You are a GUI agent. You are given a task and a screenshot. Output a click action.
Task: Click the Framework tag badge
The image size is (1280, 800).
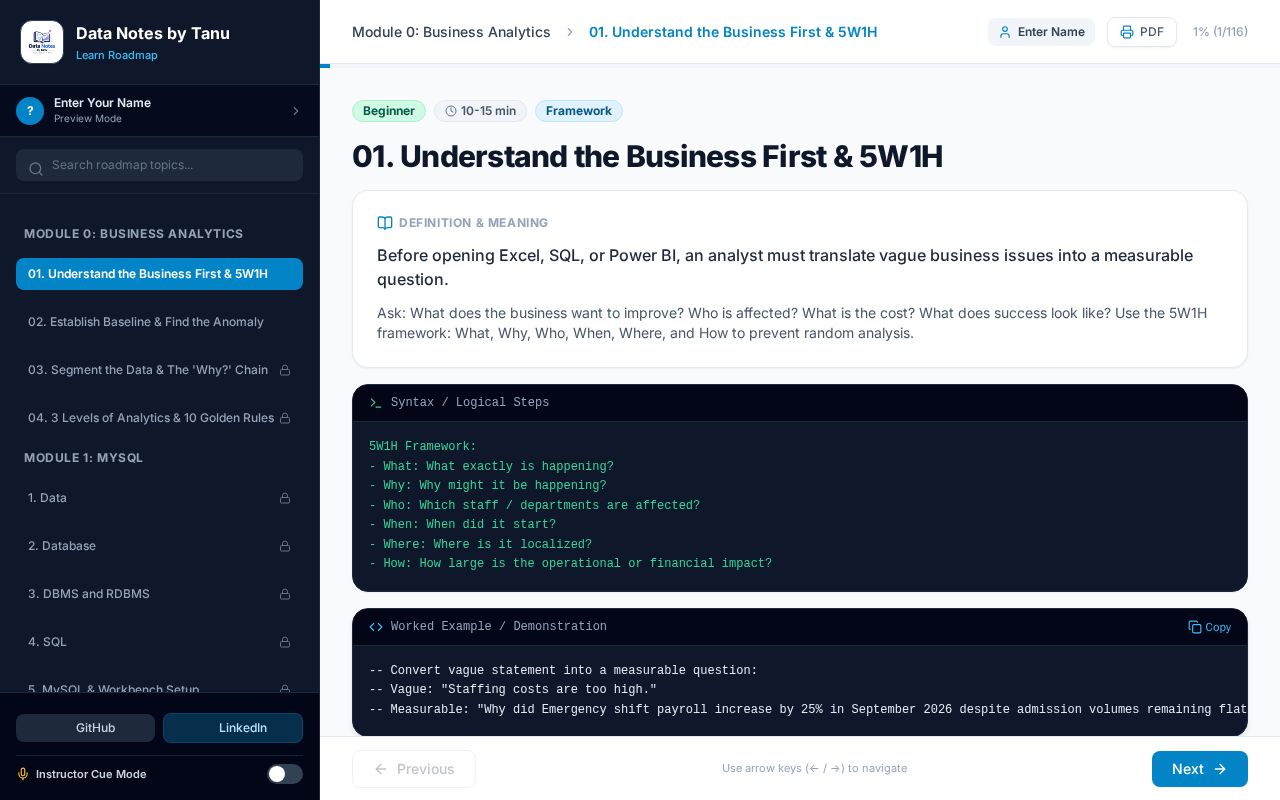pos(579,111)
